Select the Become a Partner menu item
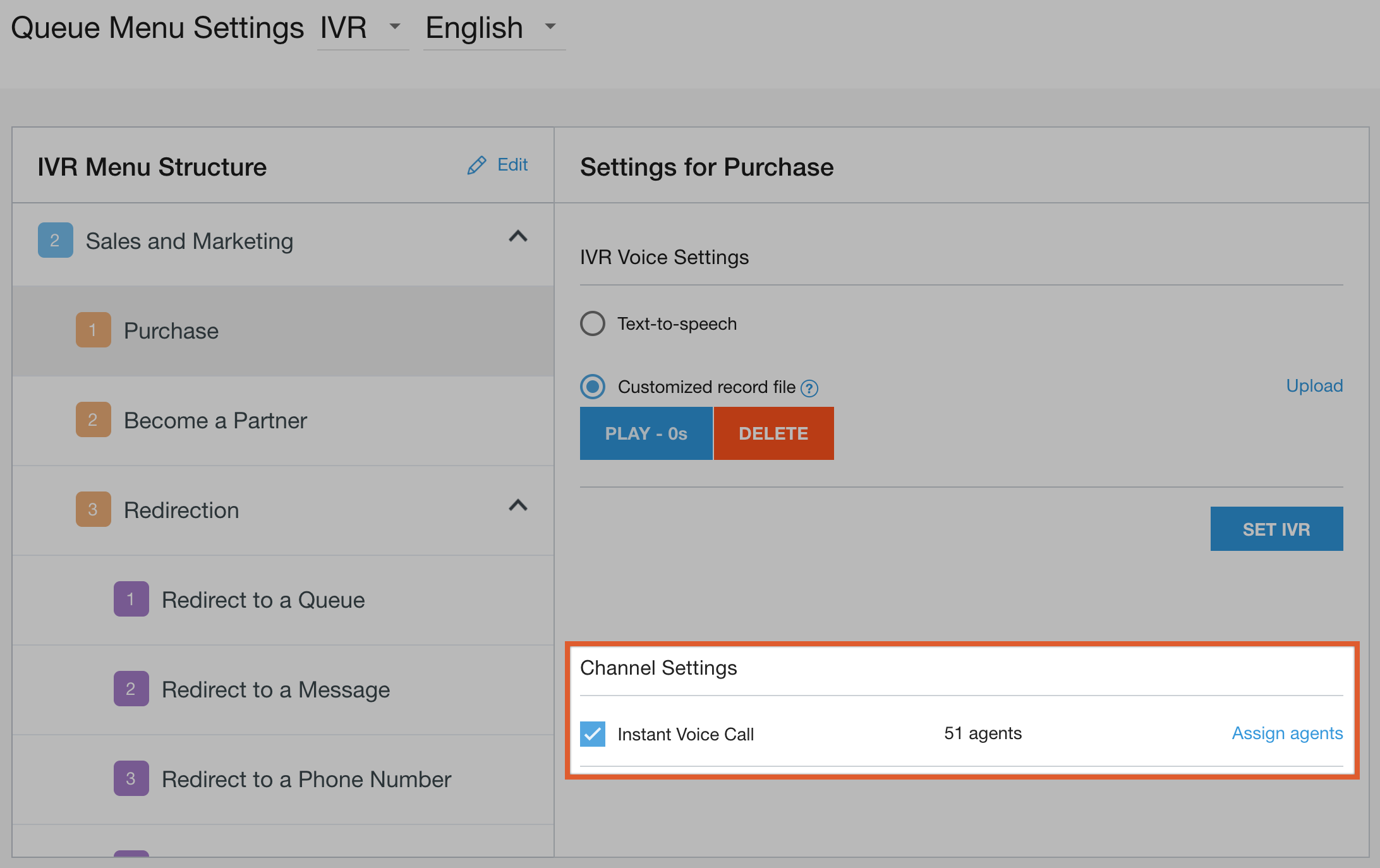This screenshot has height=868, width=1380. coord(215,421)
